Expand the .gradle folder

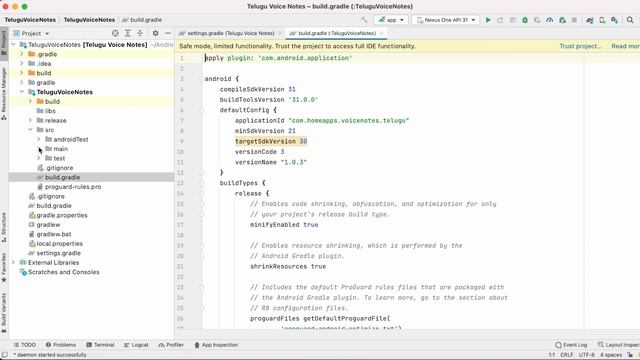(x=22, y=54)
